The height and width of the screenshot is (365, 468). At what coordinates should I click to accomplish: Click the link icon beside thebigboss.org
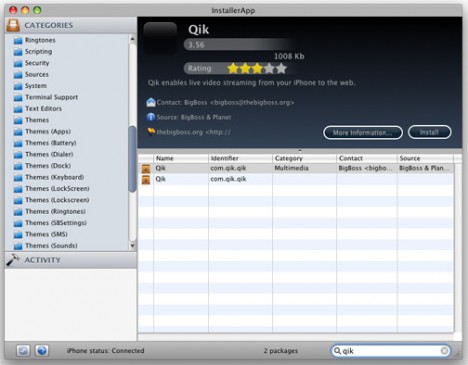tap(151, 132)
